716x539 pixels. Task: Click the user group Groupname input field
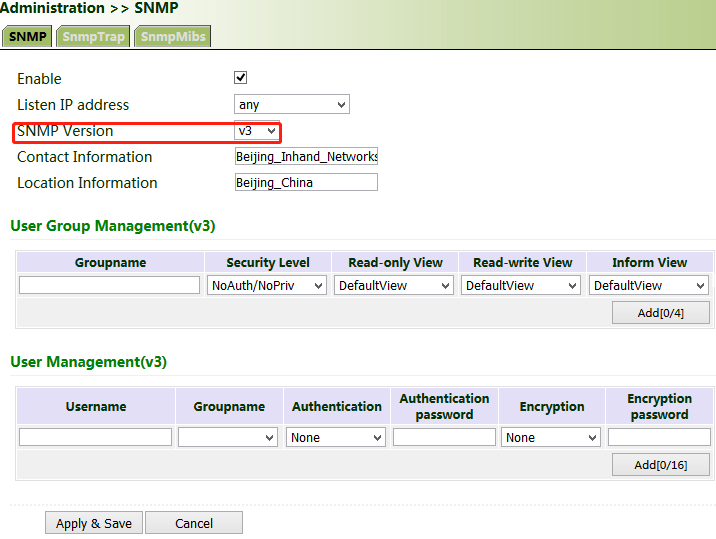(x=110, y=285)
